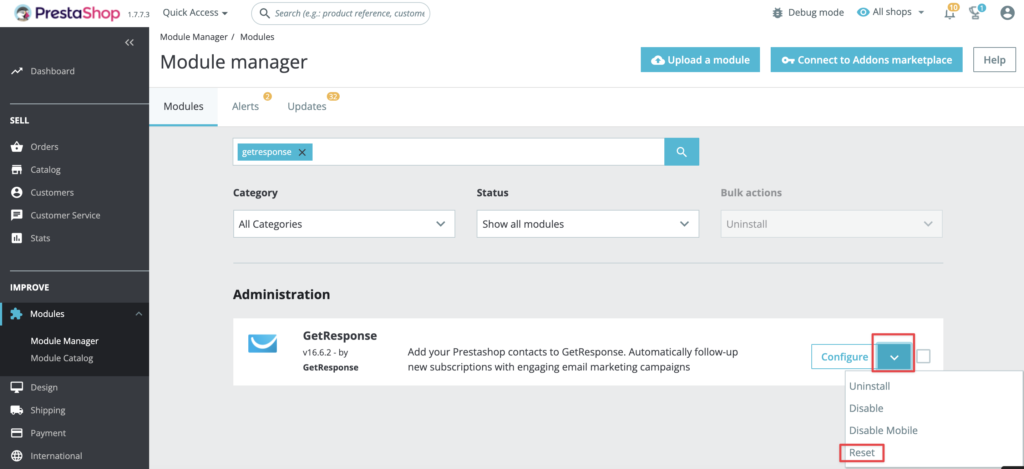The height and width of the screenshot is (469, 1024).
Task: Click the Debug mode bug icon
Action: click(x=779, y=13)
